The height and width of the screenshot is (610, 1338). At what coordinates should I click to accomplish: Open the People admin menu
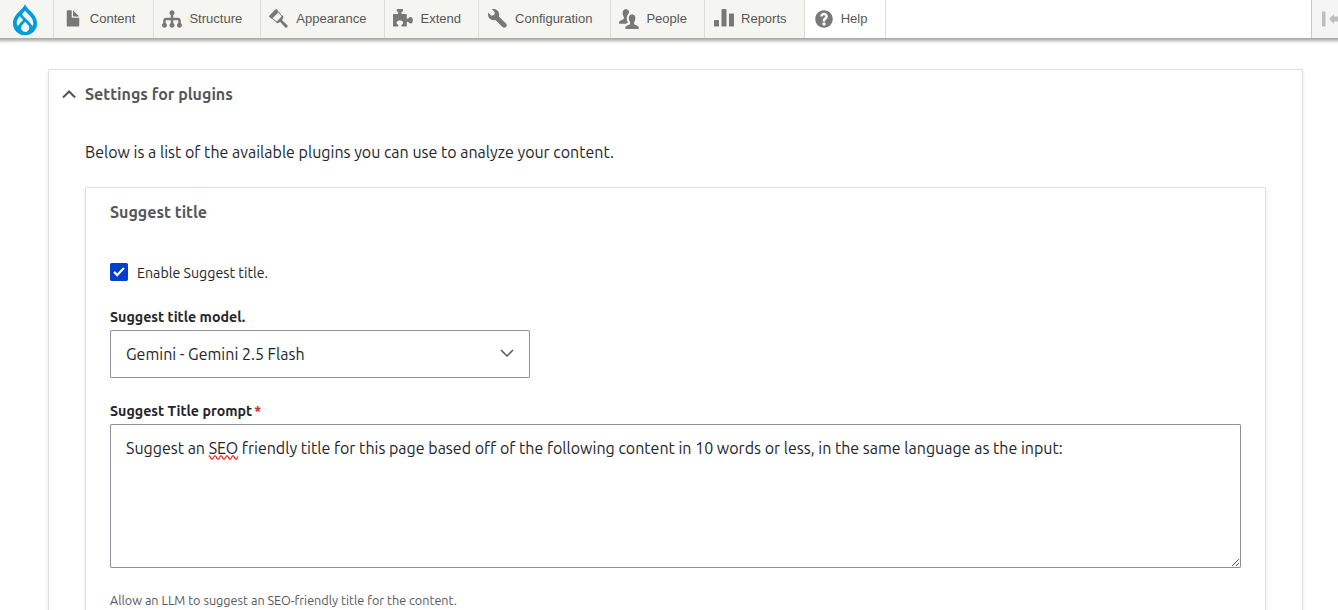(x=655, y=18)
